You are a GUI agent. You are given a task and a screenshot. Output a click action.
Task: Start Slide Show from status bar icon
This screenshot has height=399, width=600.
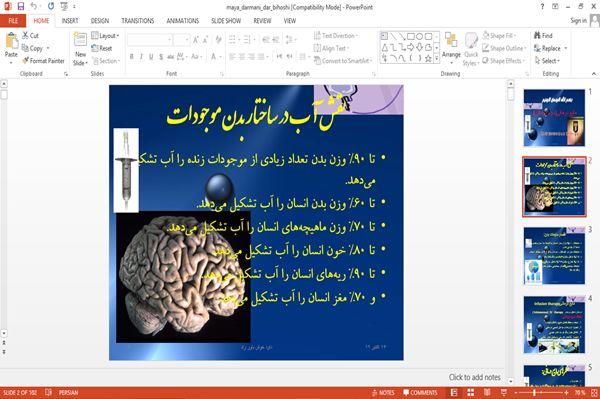click(x=504, y=392)
